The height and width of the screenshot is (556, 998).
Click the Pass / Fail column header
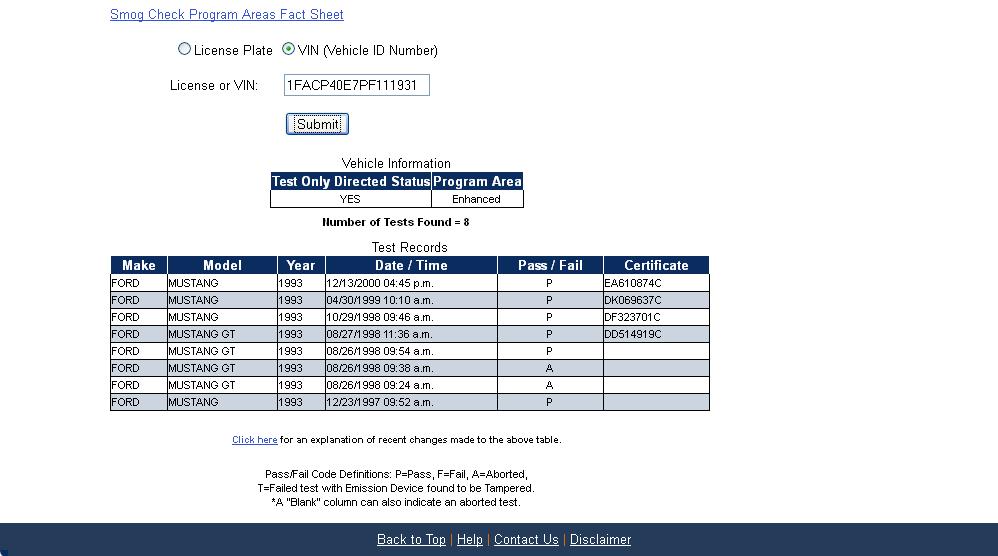point(550,265)
